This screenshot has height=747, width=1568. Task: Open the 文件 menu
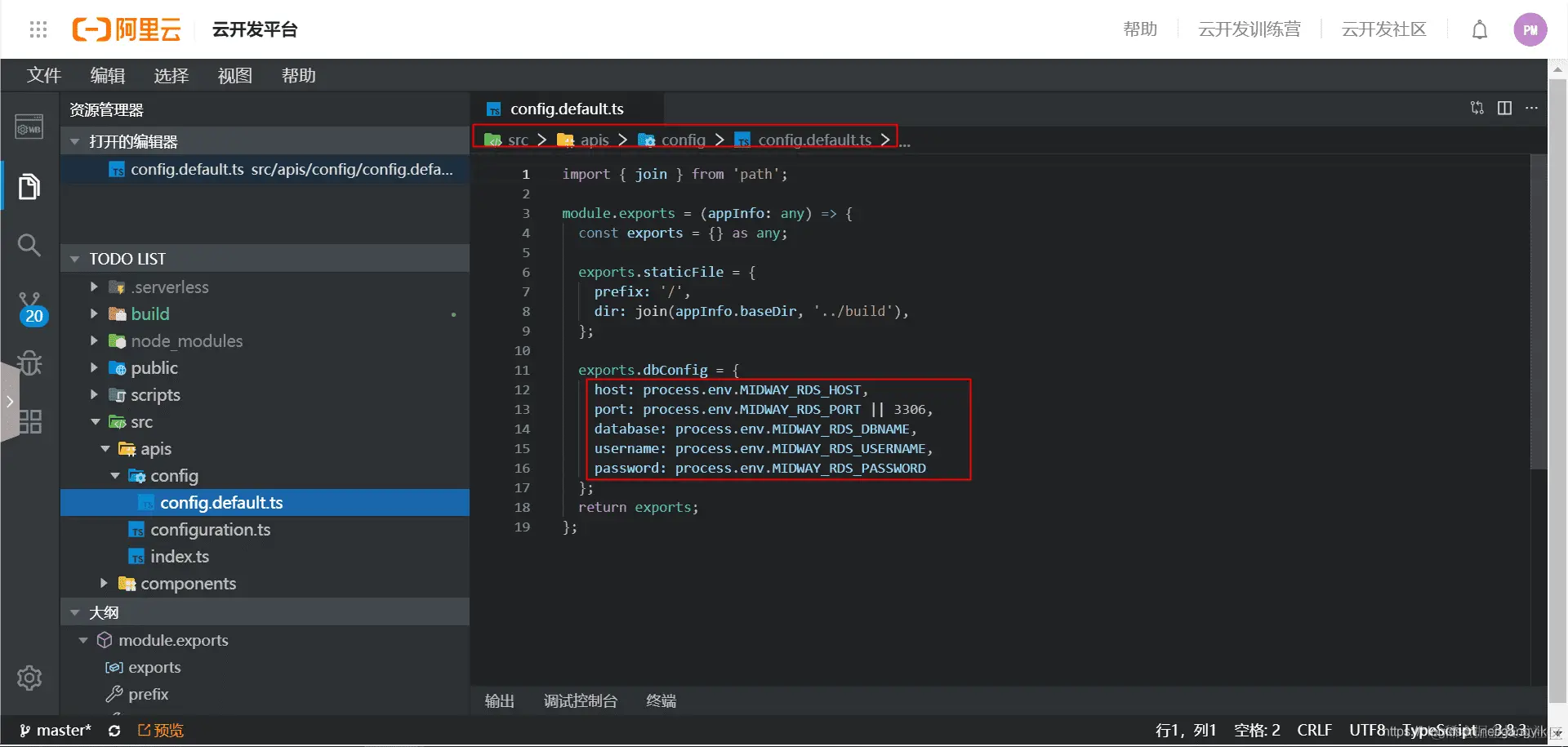click(44, 76)
